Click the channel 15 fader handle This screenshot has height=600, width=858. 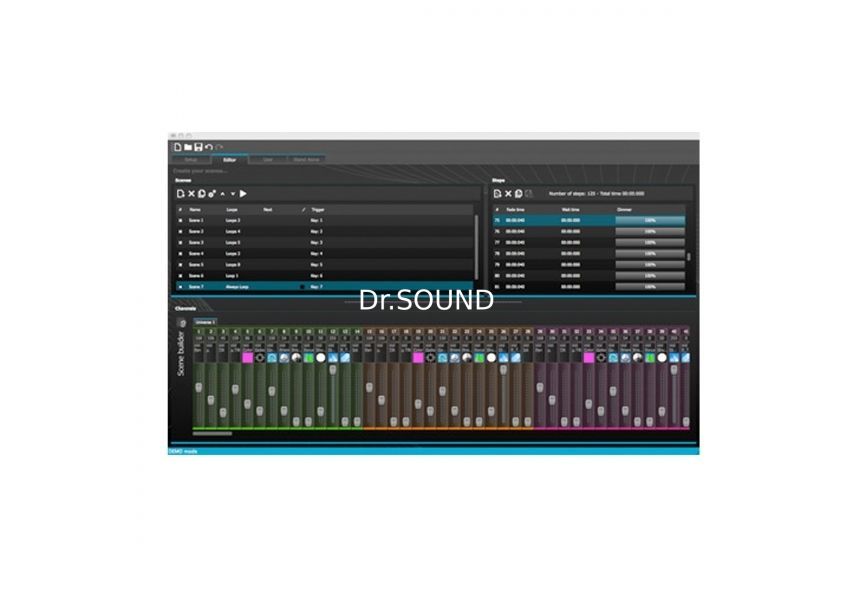[x=369, y=388]
